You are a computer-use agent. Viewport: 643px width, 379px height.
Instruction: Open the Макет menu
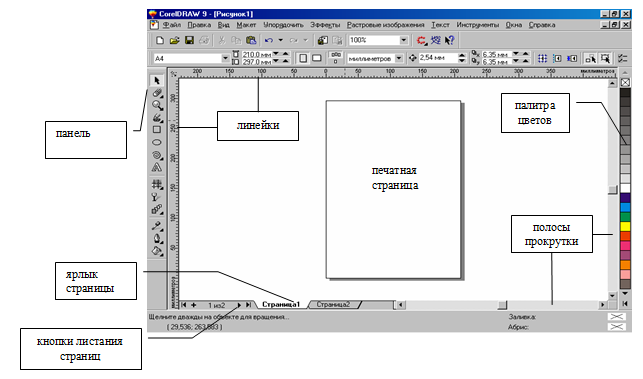pos(246,25)
